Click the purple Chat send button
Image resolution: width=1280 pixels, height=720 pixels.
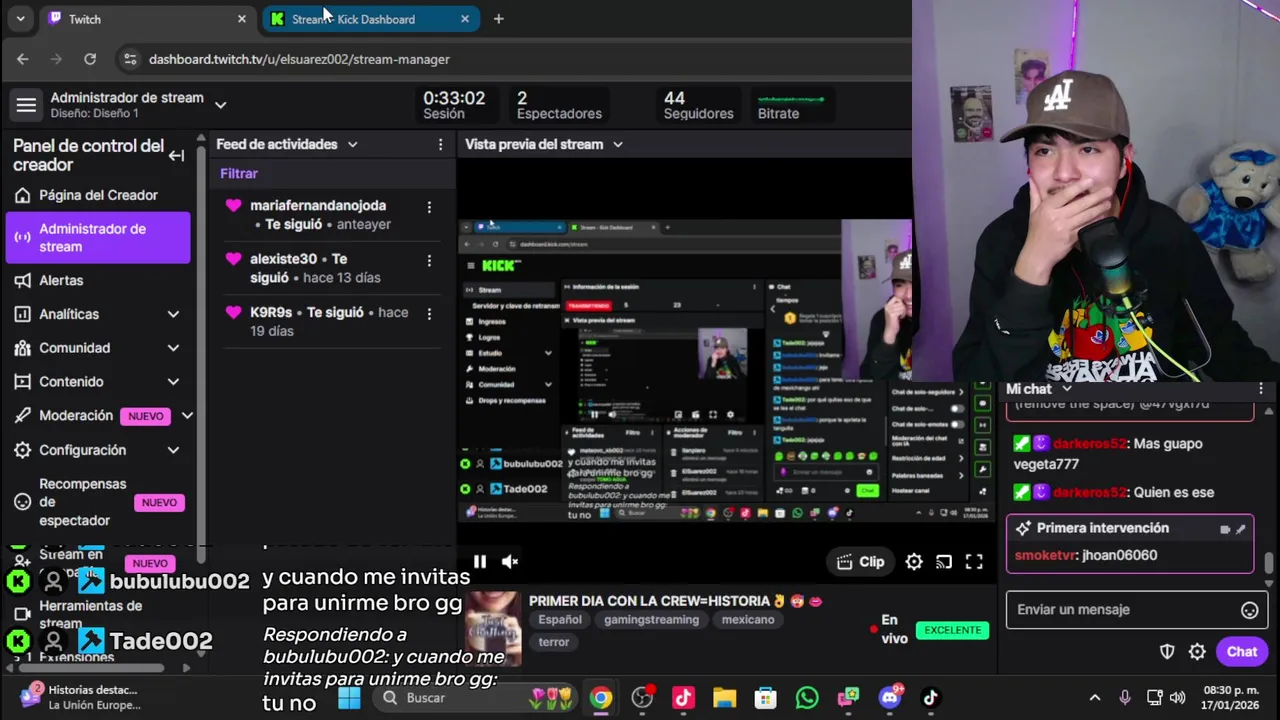coord(1242,652)
